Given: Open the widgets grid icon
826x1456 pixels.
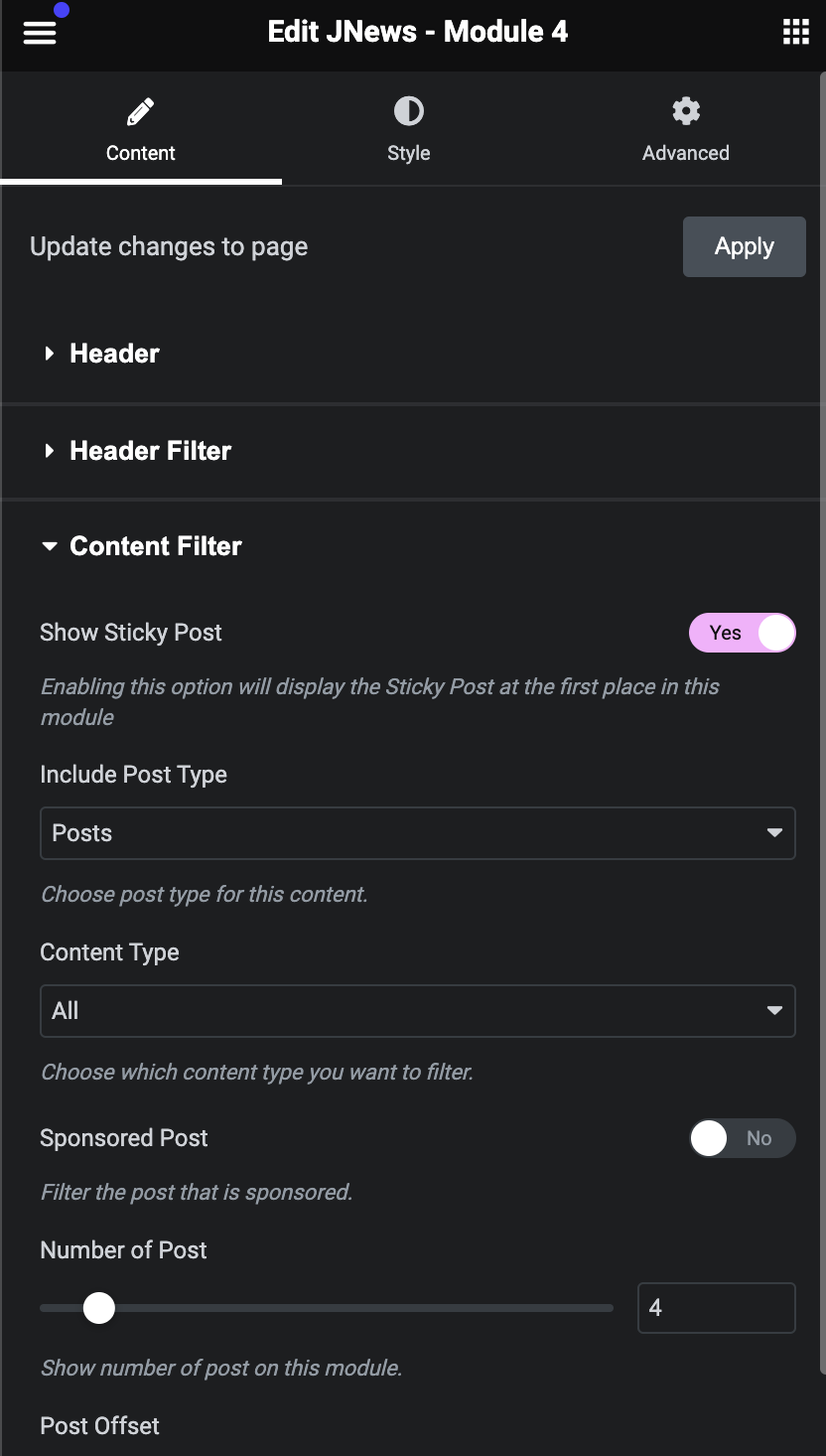Looking at the screenshot, I should (795, 32).
